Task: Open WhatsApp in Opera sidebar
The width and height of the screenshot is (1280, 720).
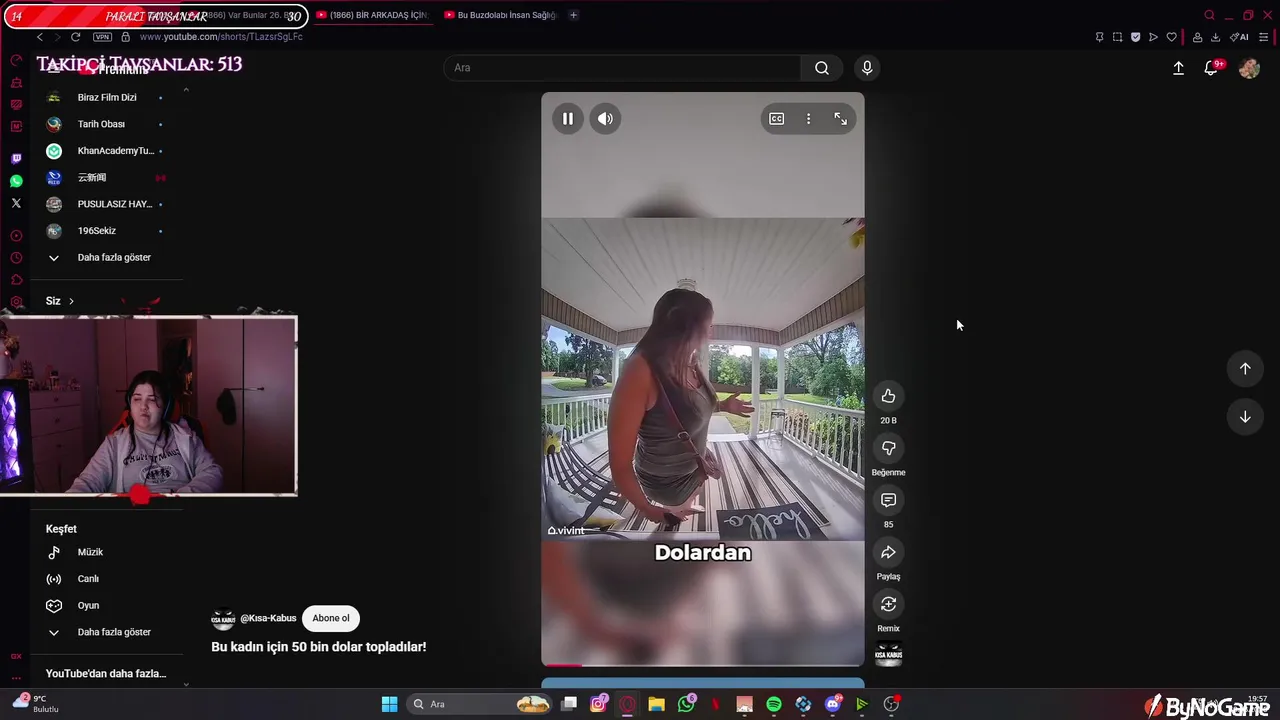Action: pyautogui.click(x=16, y=181)
